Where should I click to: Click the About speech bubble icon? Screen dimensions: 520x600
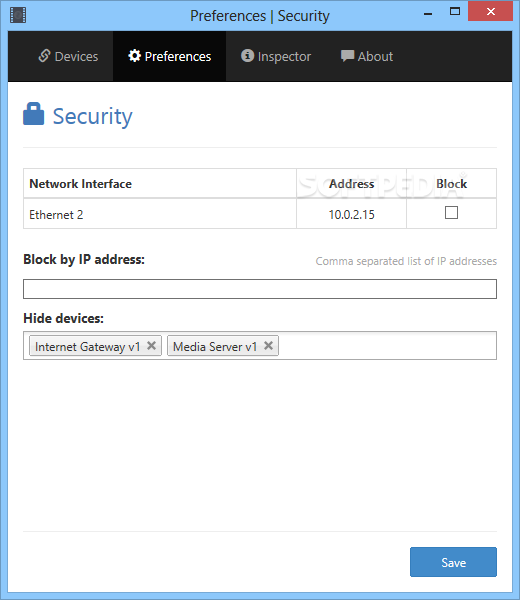(347, 56)
